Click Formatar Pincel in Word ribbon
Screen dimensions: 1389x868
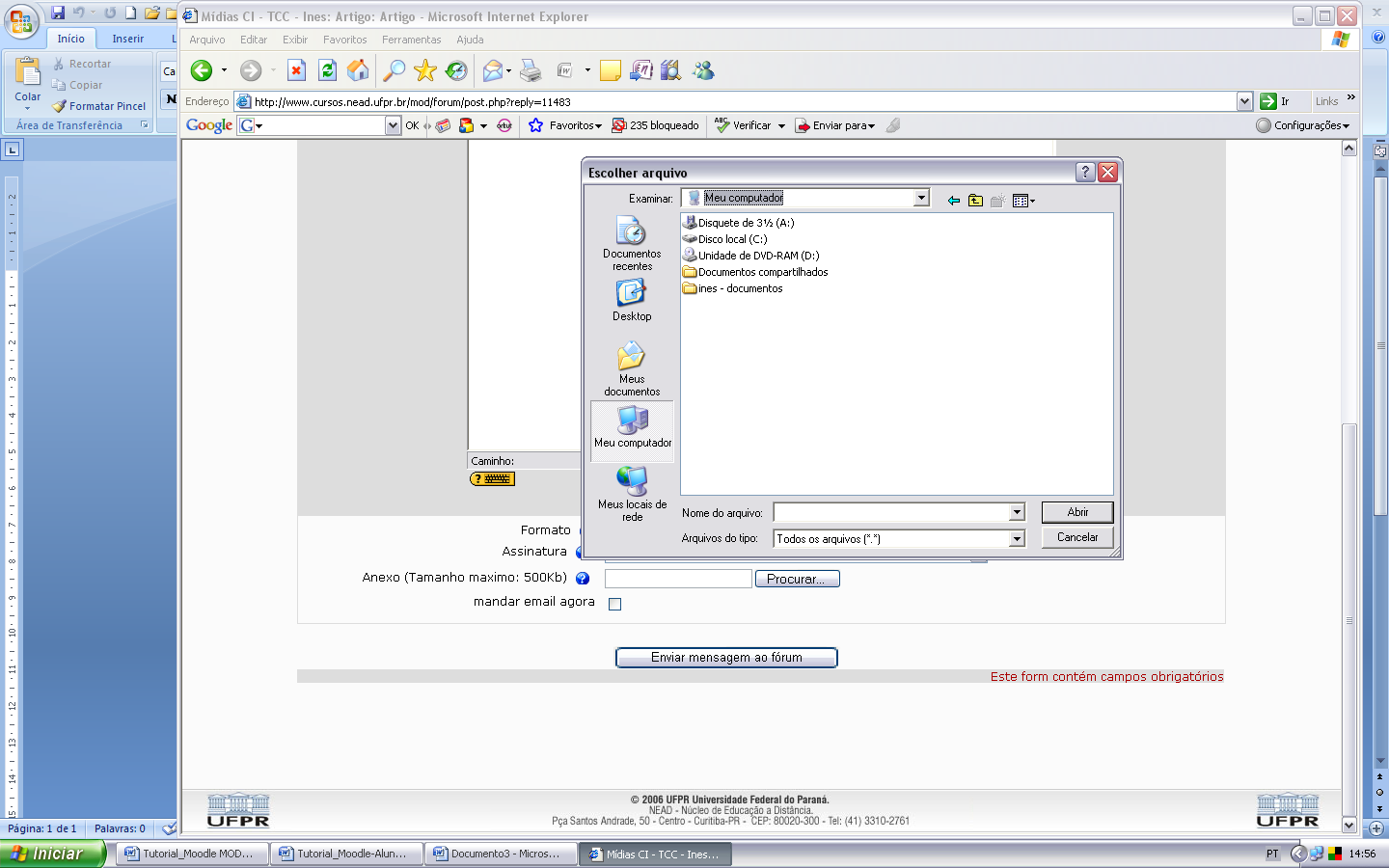point(98,106)
